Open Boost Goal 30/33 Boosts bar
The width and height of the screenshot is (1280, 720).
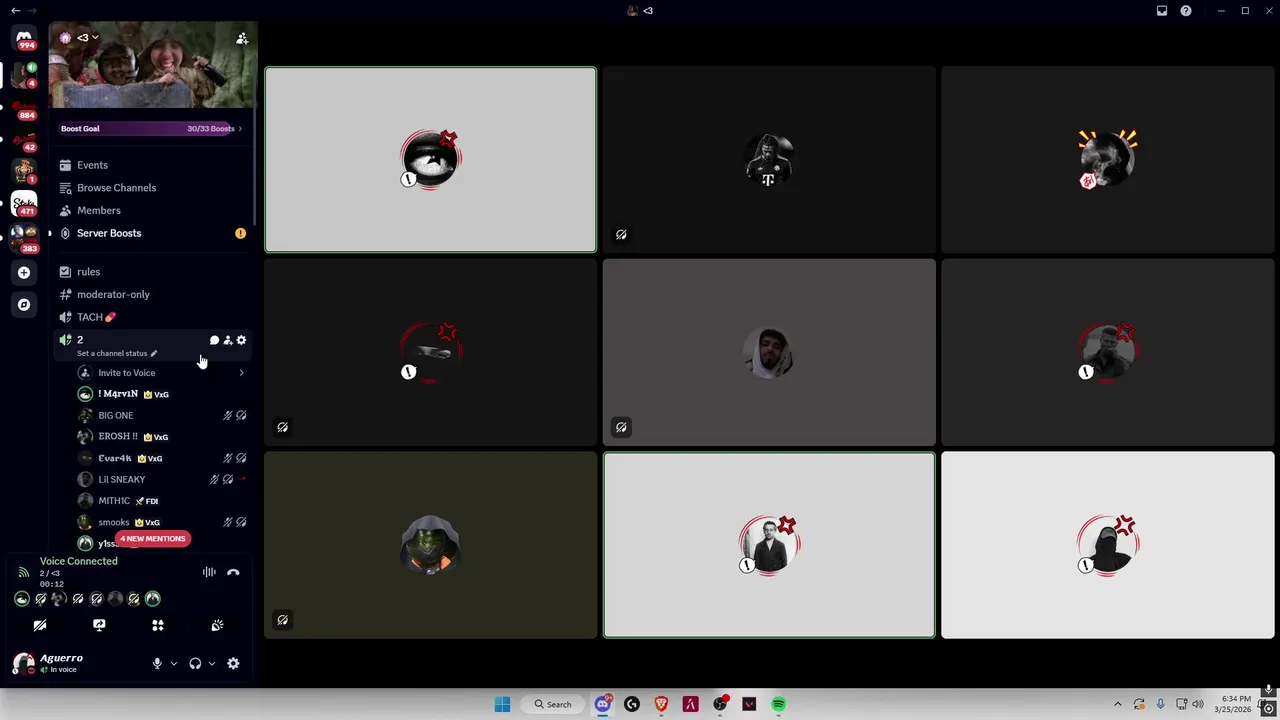point(152,128)
